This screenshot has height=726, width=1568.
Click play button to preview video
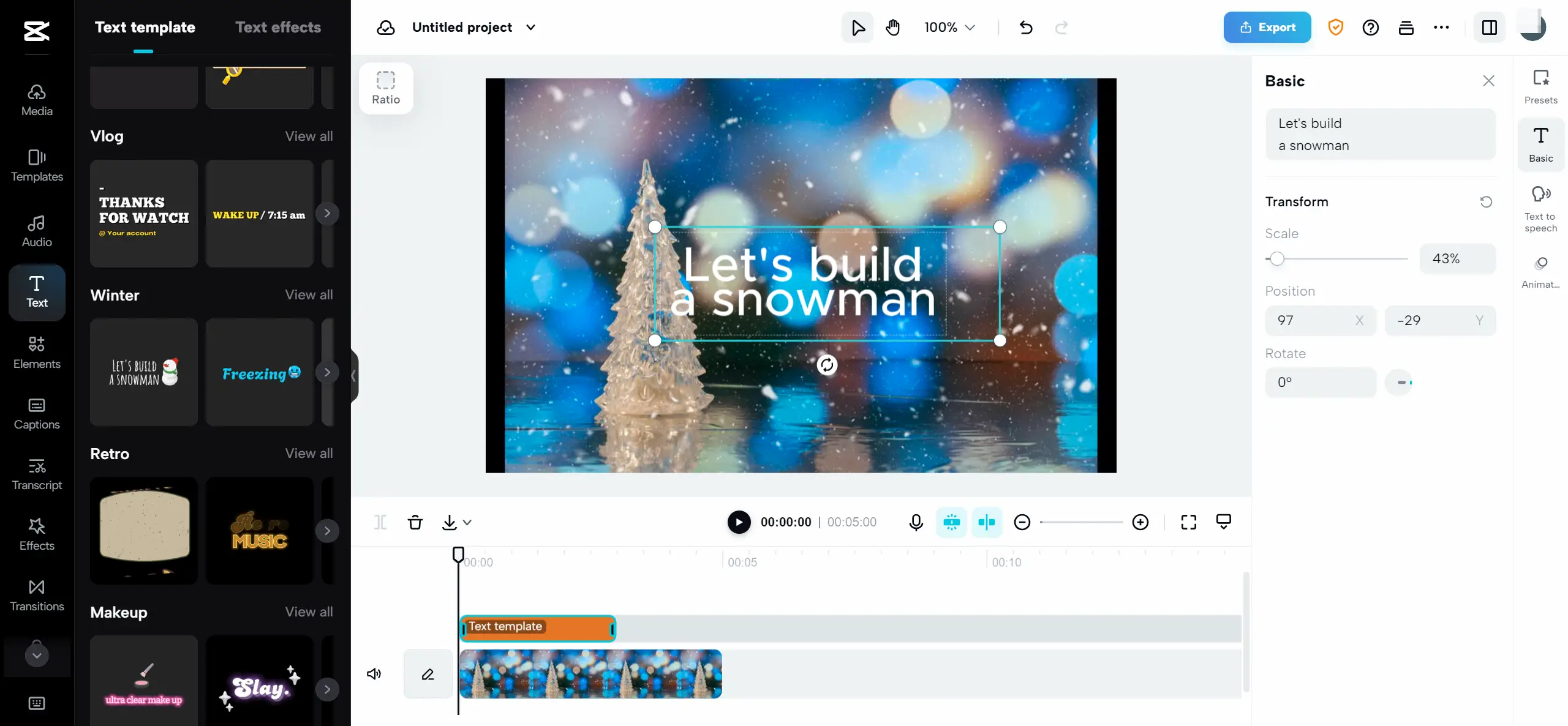[x=739, y=522]
